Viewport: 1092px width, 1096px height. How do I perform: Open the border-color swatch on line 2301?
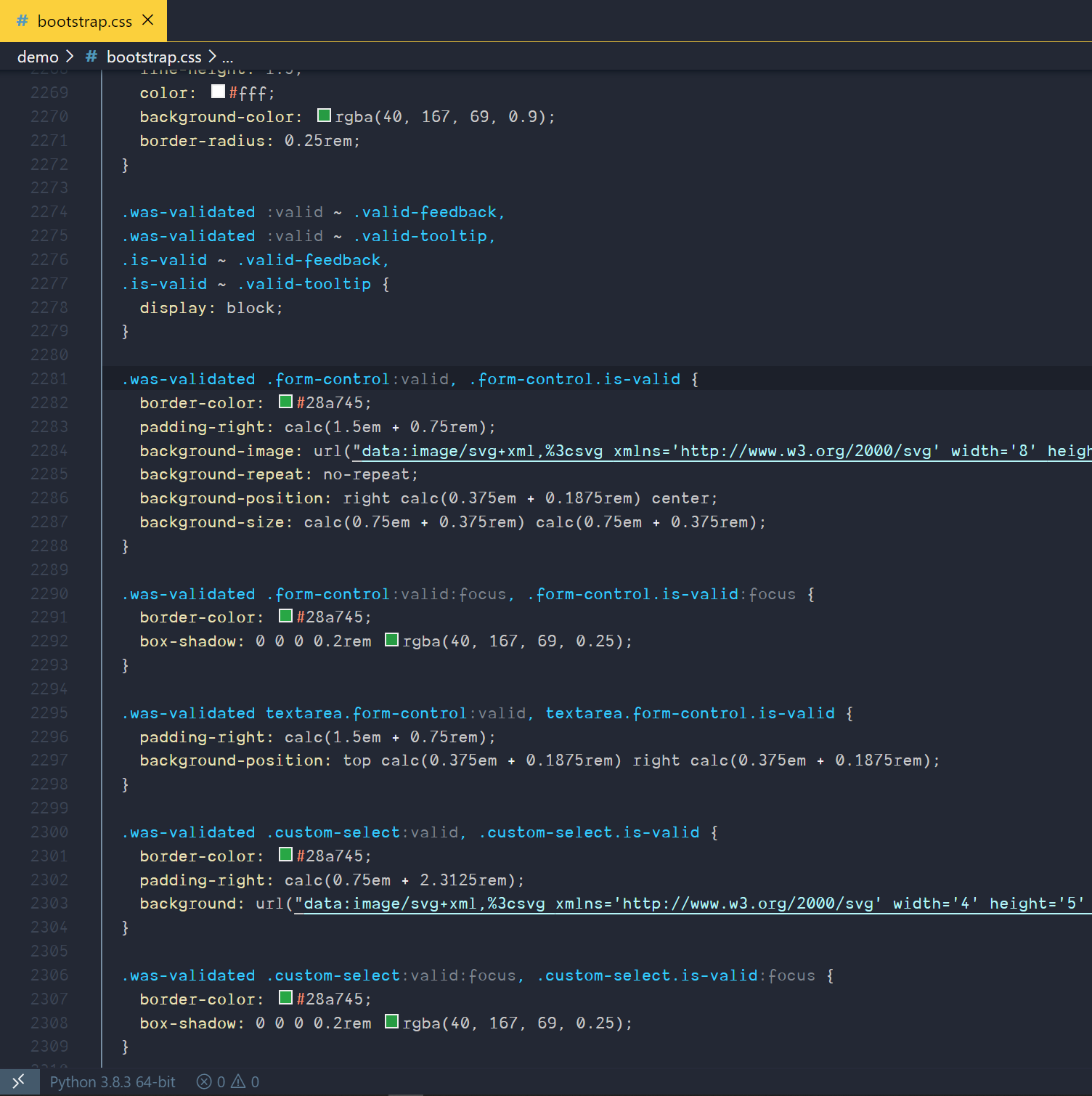pos(285,855)
